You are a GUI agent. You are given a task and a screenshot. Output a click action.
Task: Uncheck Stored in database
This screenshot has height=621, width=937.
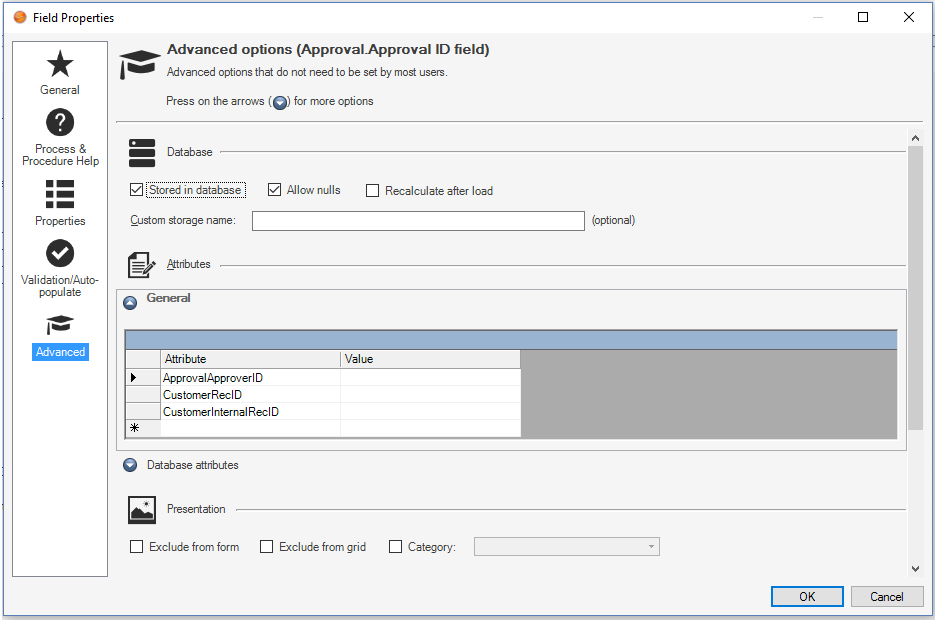click(135, 189)
